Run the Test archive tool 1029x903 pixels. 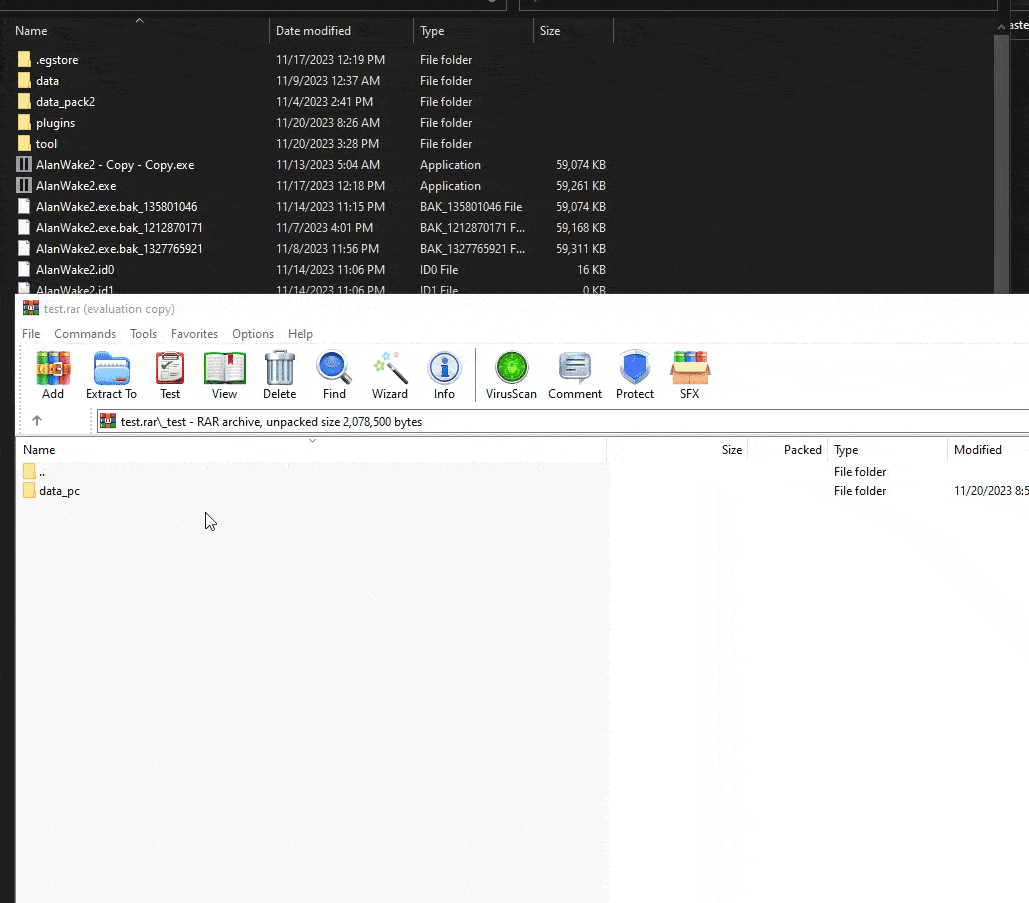click(170, 375)
